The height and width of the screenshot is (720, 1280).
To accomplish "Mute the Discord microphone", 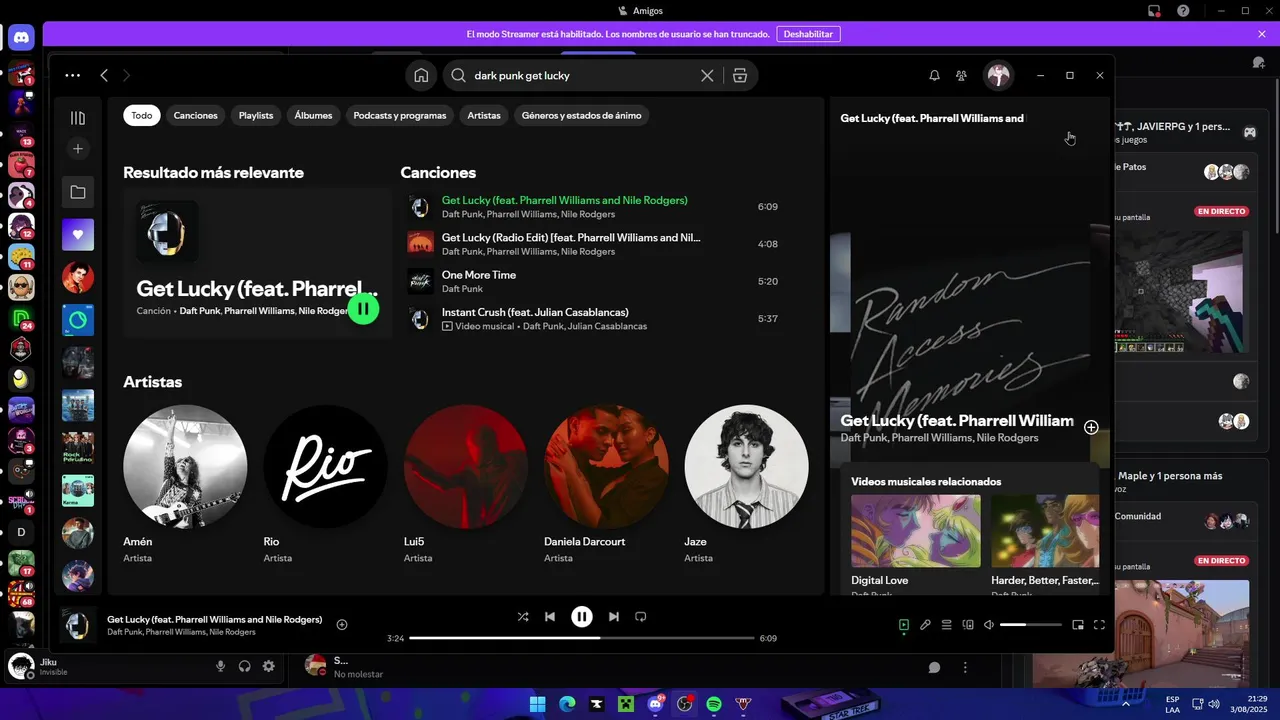I will [220, 666].
